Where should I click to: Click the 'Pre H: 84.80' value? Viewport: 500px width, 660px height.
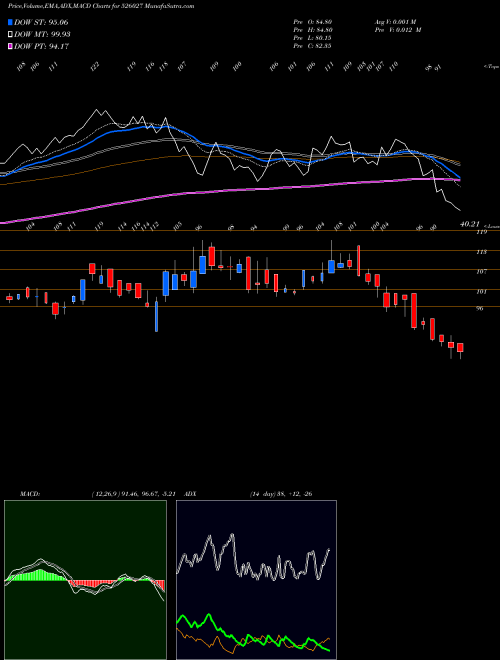coord(314,30)
